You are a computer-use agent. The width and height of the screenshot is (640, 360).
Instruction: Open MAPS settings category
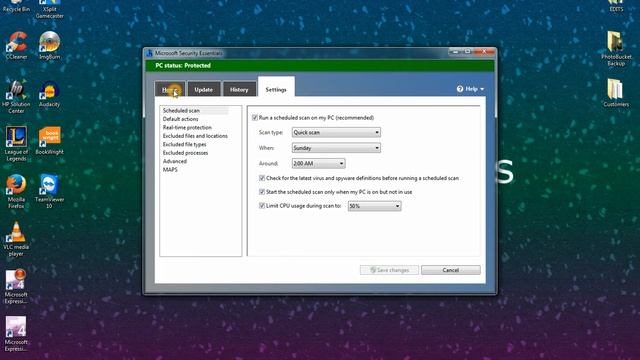(170, 170)
